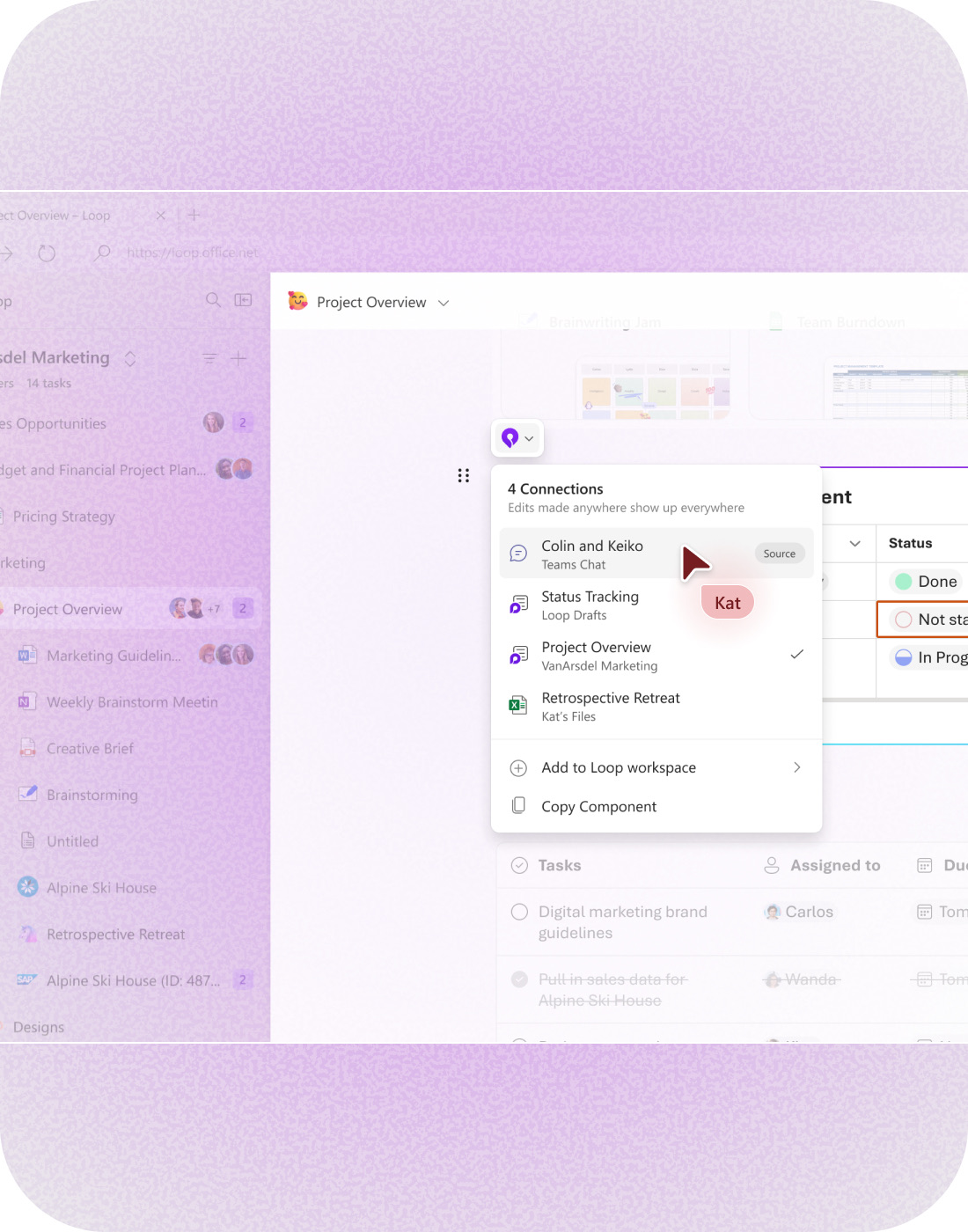Choose Add to Loop workspace
The width and height of the screenshot is (968, 1232).
pyautogui.click(x=656, y=767)
